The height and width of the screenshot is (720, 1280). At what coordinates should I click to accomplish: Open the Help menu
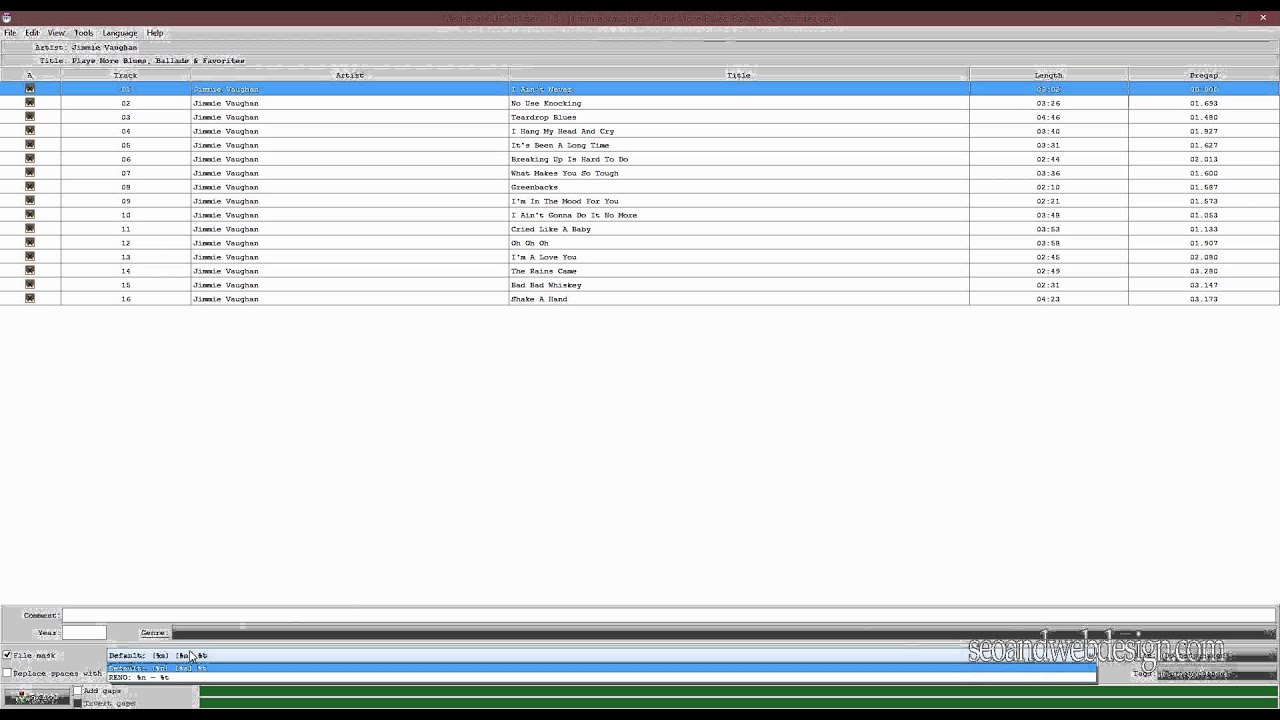point(155,33)
